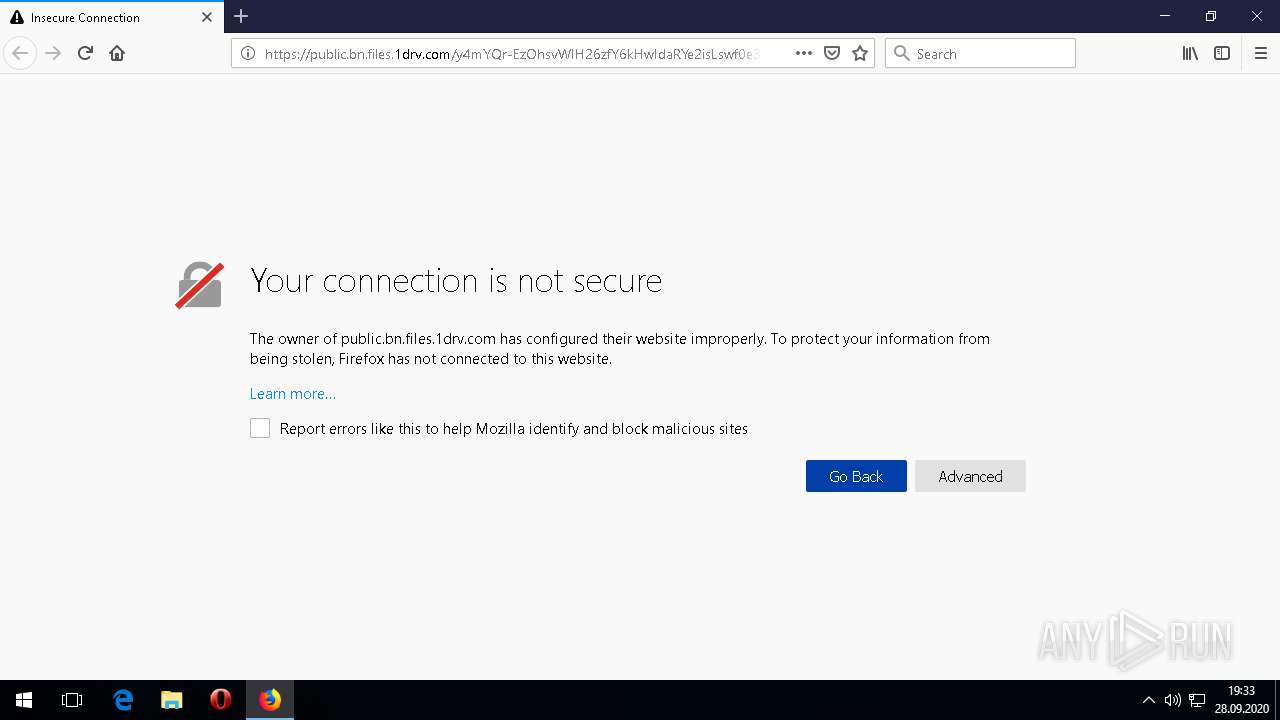
Task: Restore down the Firefox window
Action: (x=1211, y=16)
